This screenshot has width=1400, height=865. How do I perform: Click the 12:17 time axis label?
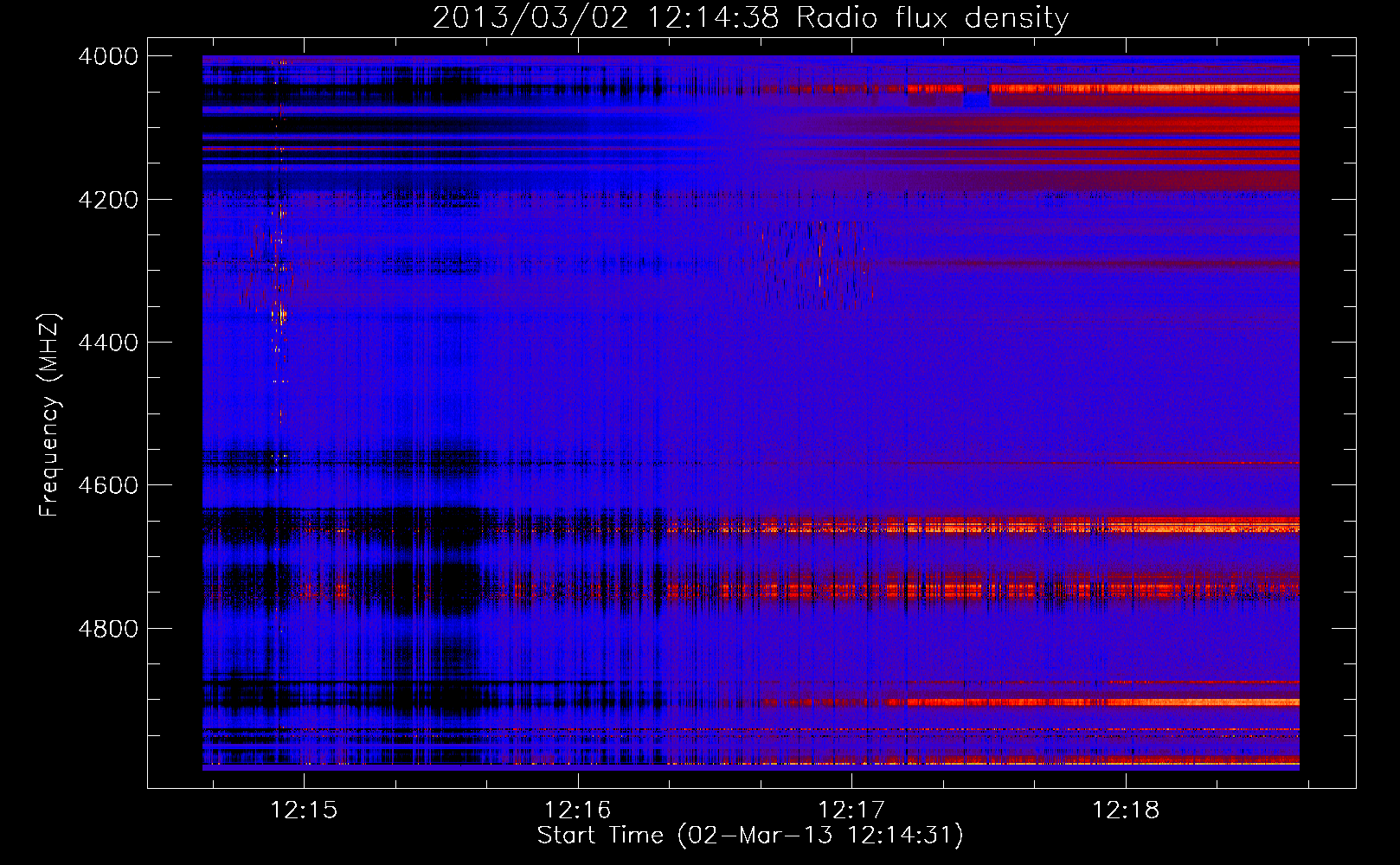point(851,811)
